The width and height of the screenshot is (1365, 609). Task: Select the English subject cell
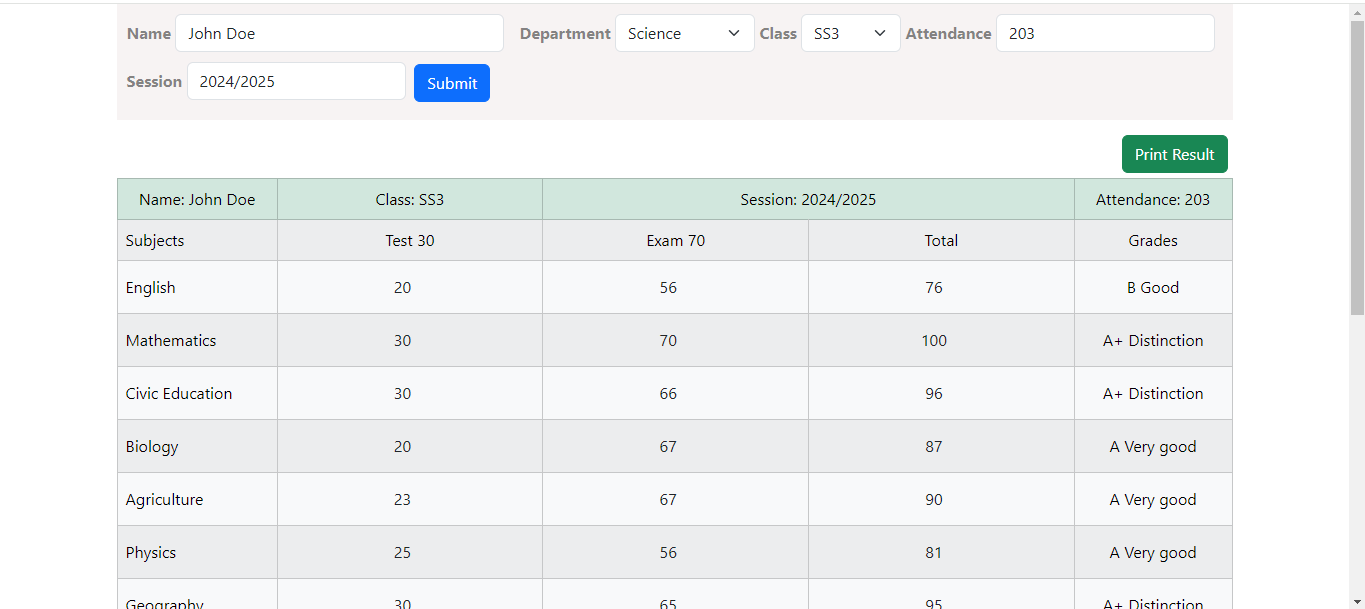pos(151,287)
